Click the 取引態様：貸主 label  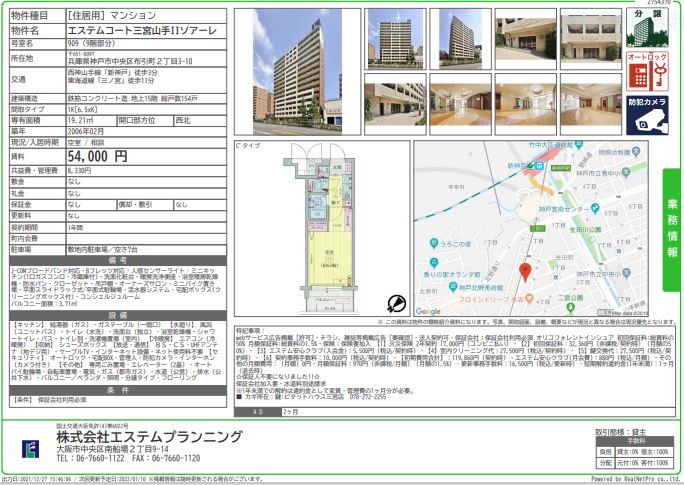621,432
